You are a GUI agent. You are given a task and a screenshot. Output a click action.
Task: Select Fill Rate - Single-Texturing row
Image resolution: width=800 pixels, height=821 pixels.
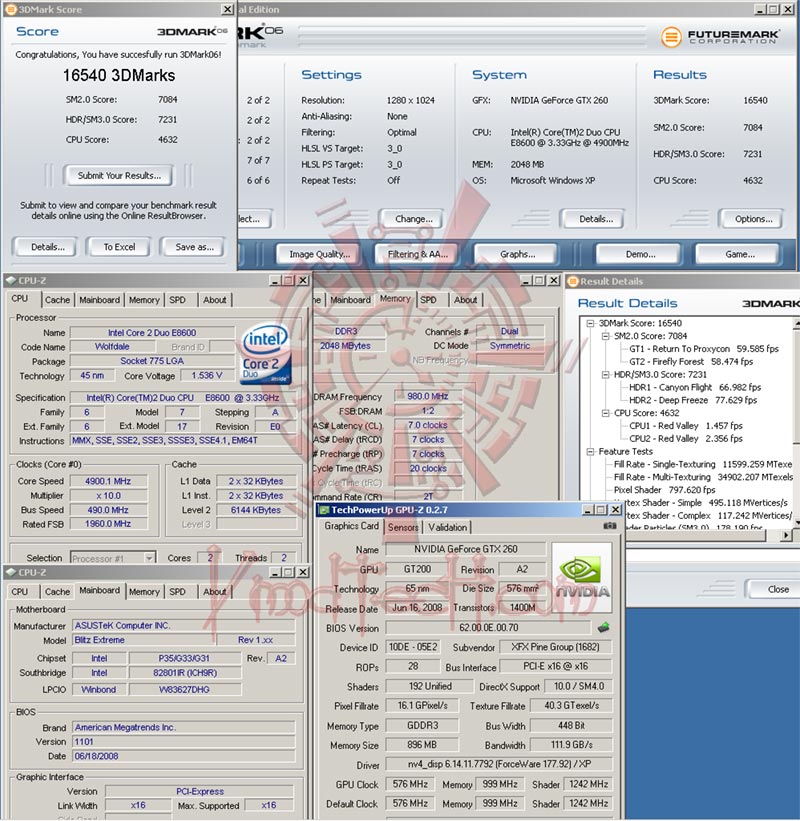click(703, 464)
